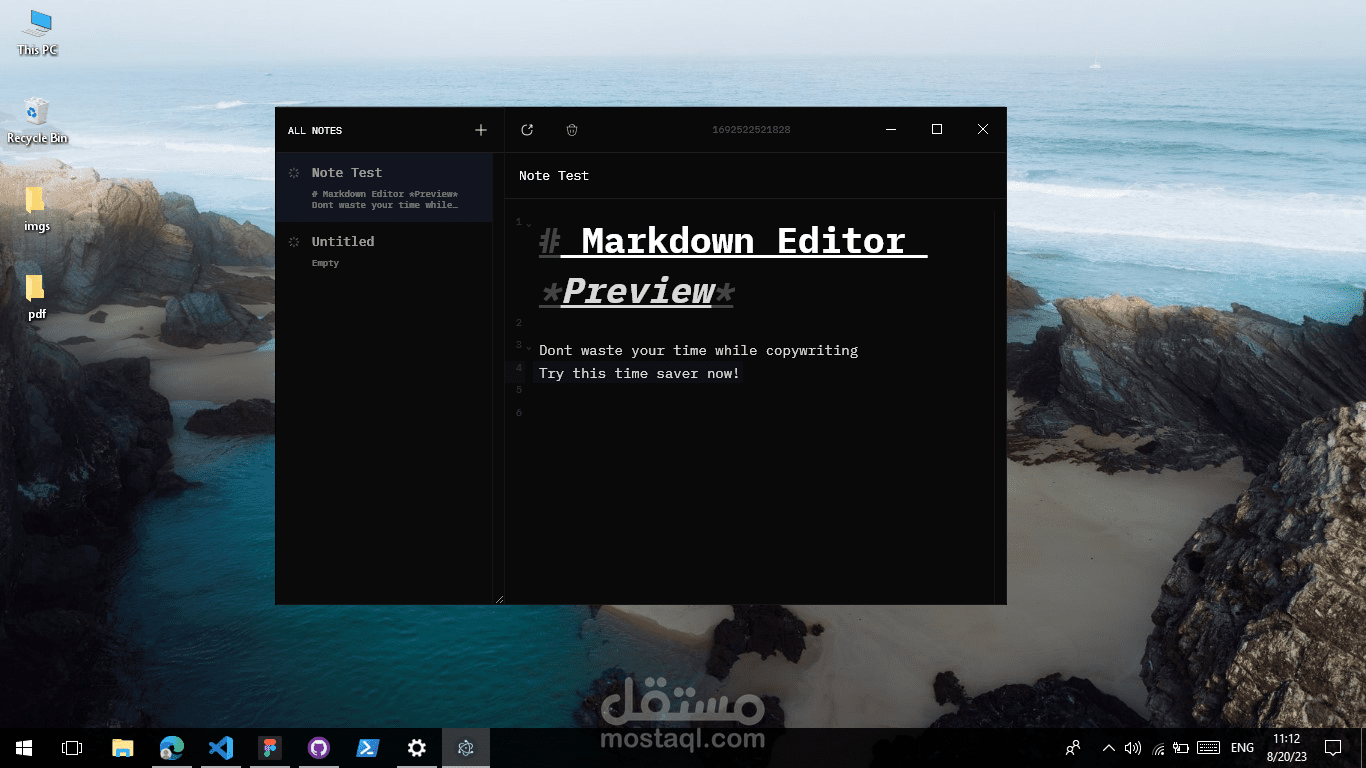Click the status icon beside Note Test

(x=294, y=173)
